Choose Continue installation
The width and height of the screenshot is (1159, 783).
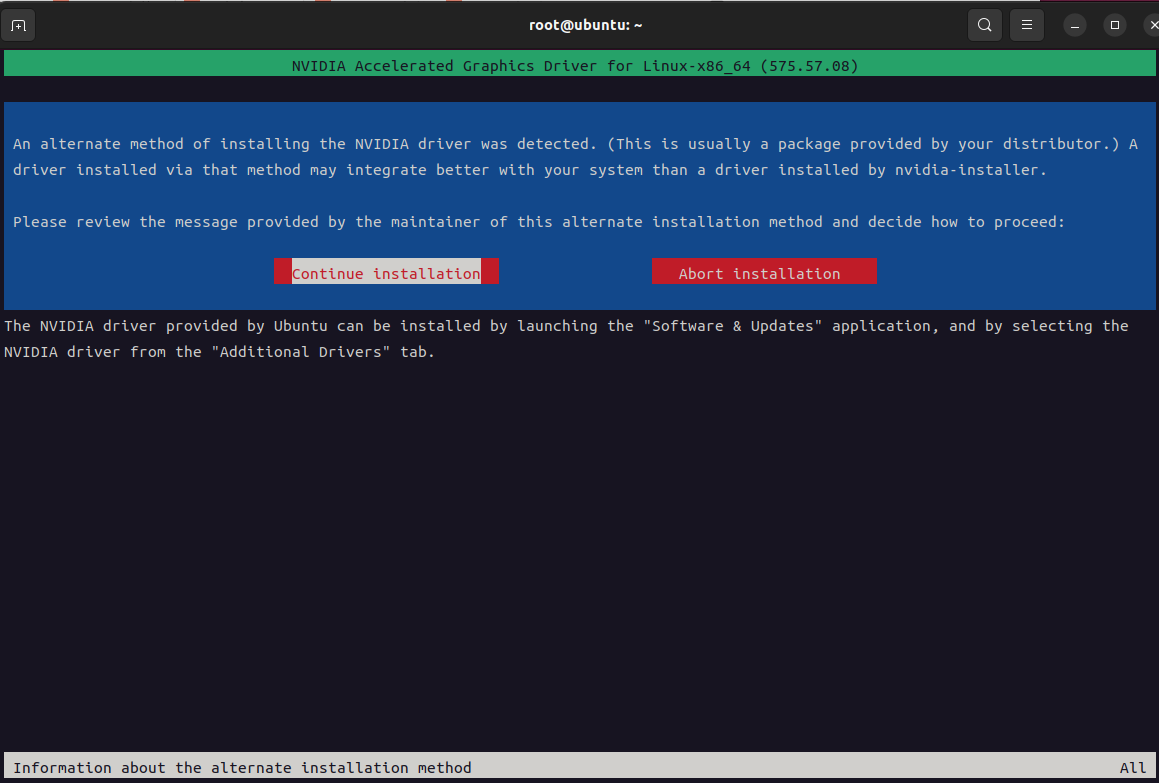point(386,273)
